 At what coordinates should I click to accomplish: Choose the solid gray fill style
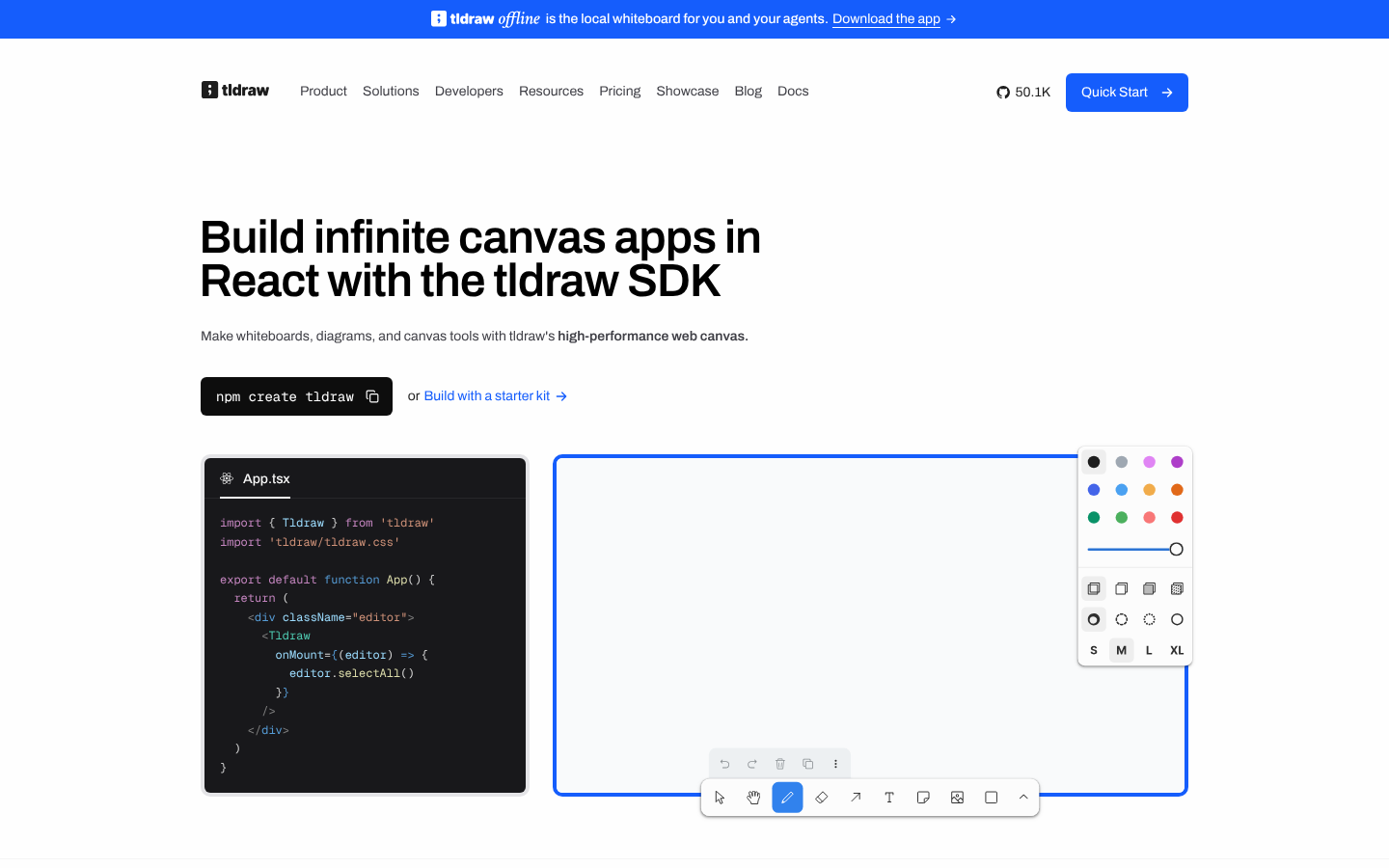[x=1149, y=588]
